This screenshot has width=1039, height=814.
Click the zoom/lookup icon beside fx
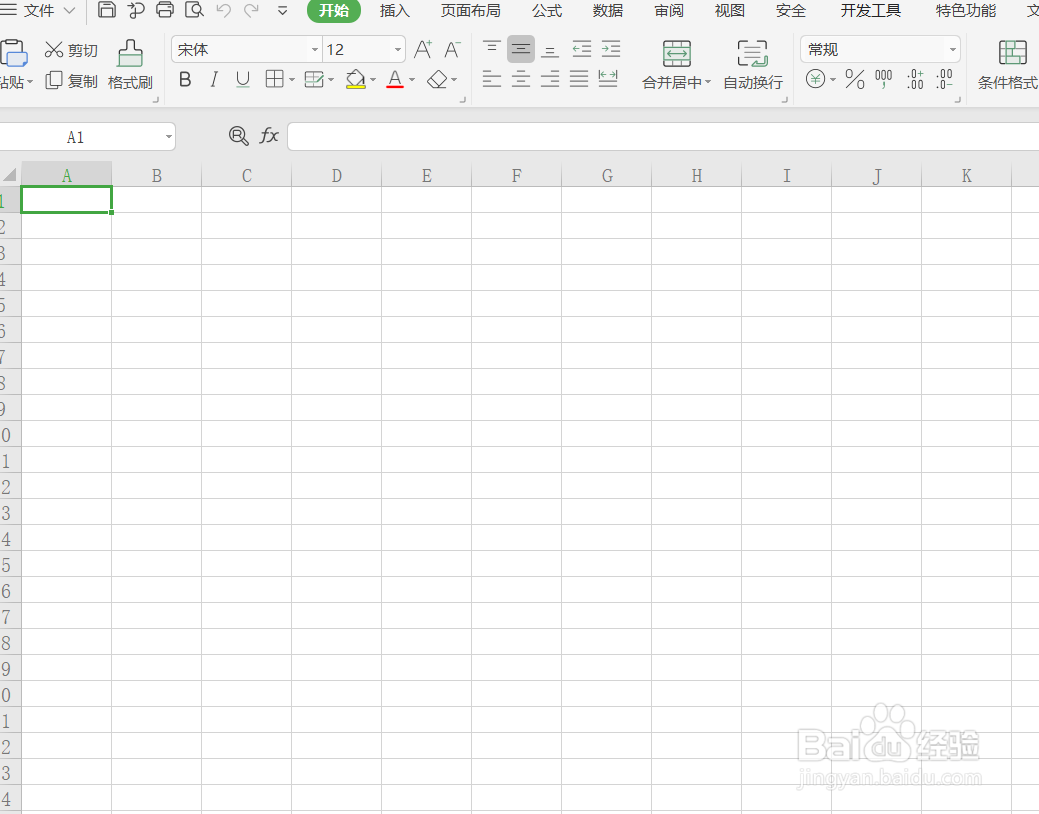(x=239, y=137)
